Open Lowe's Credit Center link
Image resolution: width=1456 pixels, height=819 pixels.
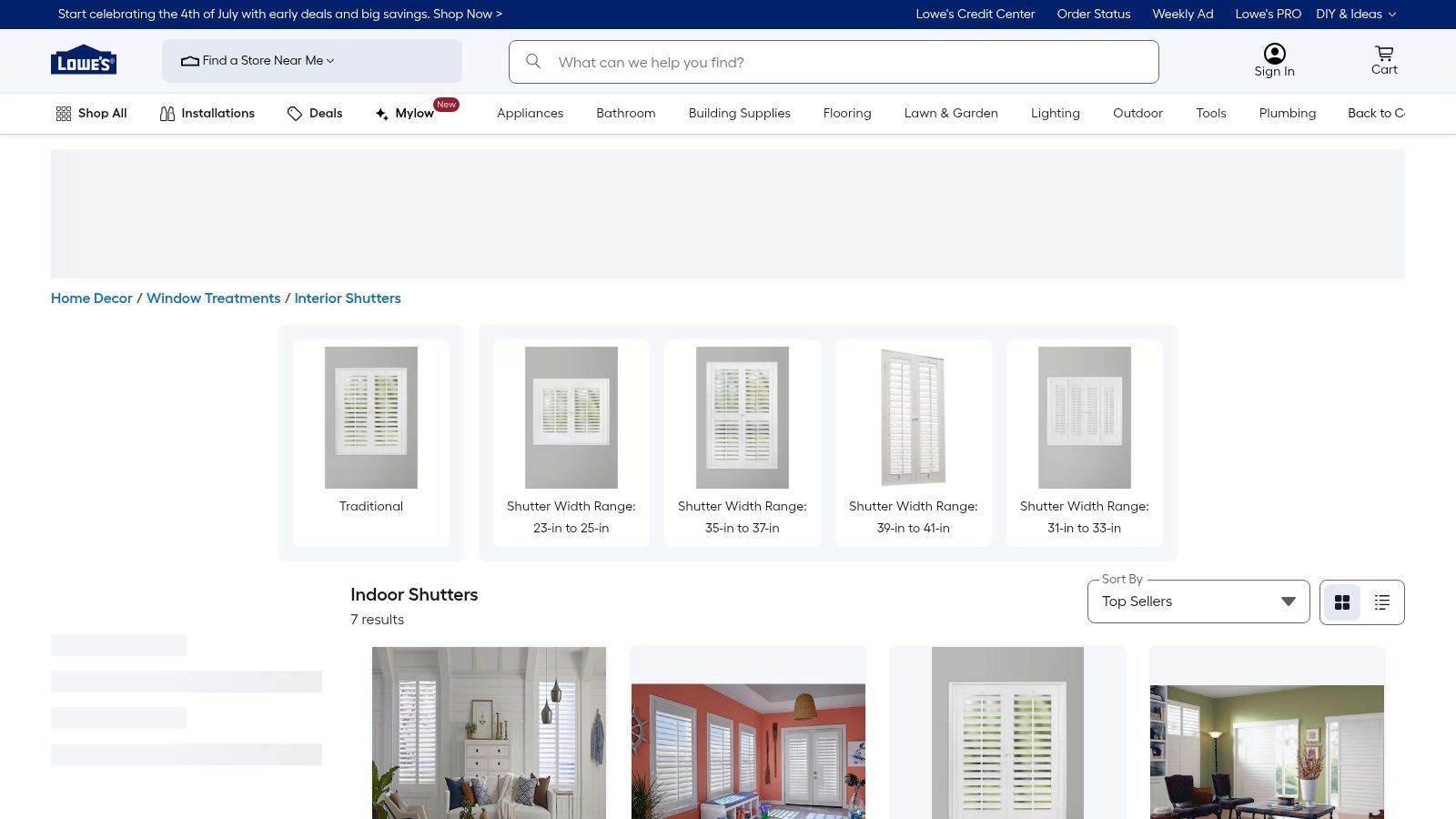[x=976, y=14]
